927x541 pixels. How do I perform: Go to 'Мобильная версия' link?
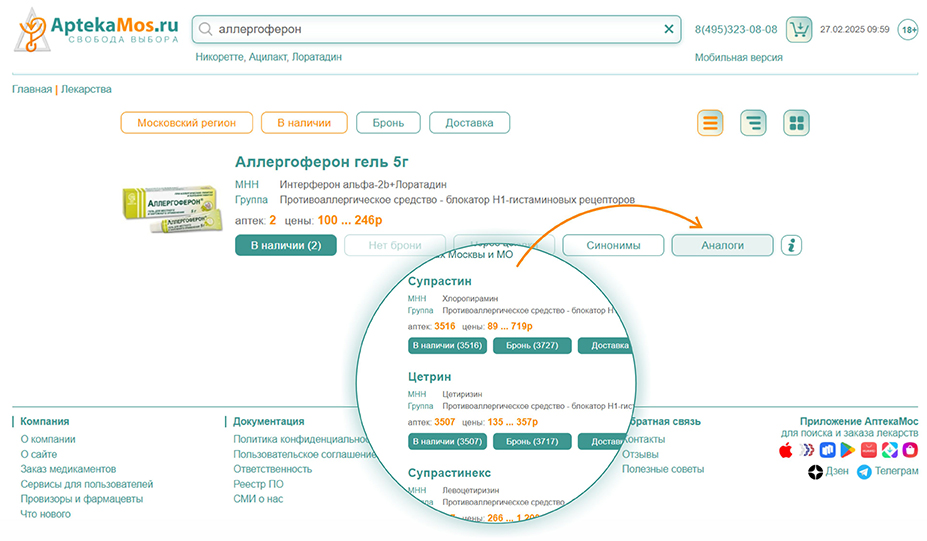(x=738, y=58)
